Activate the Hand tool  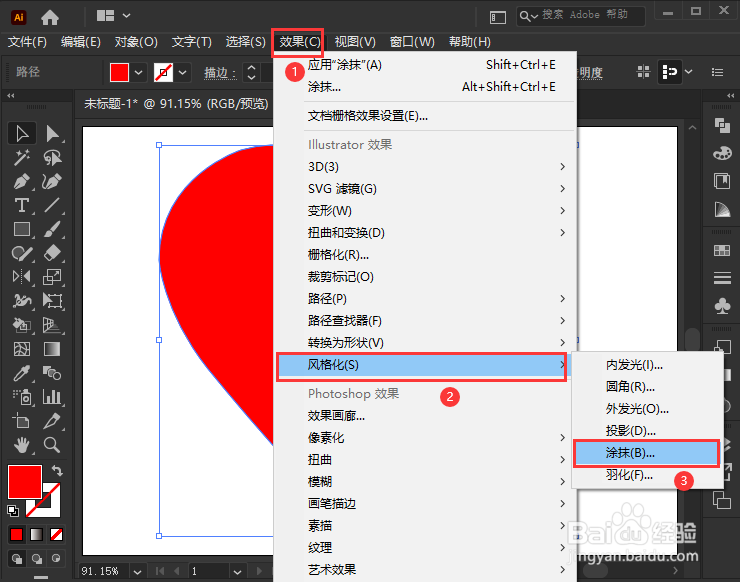pos(22,445)
